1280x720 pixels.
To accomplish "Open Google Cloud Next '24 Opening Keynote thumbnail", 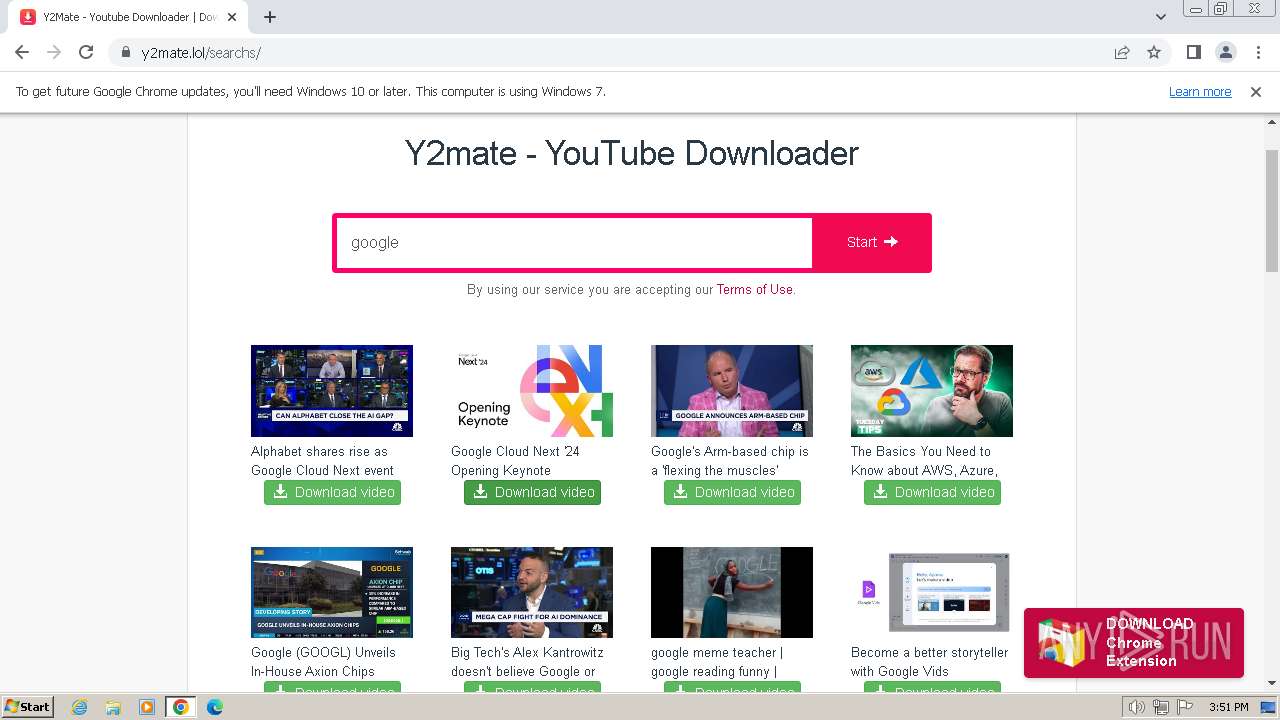I will tap(532, 391).
